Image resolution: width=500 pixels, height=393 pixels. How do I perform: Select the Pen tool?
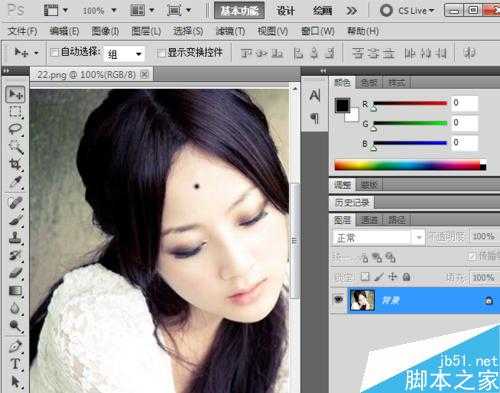point(15,346)
